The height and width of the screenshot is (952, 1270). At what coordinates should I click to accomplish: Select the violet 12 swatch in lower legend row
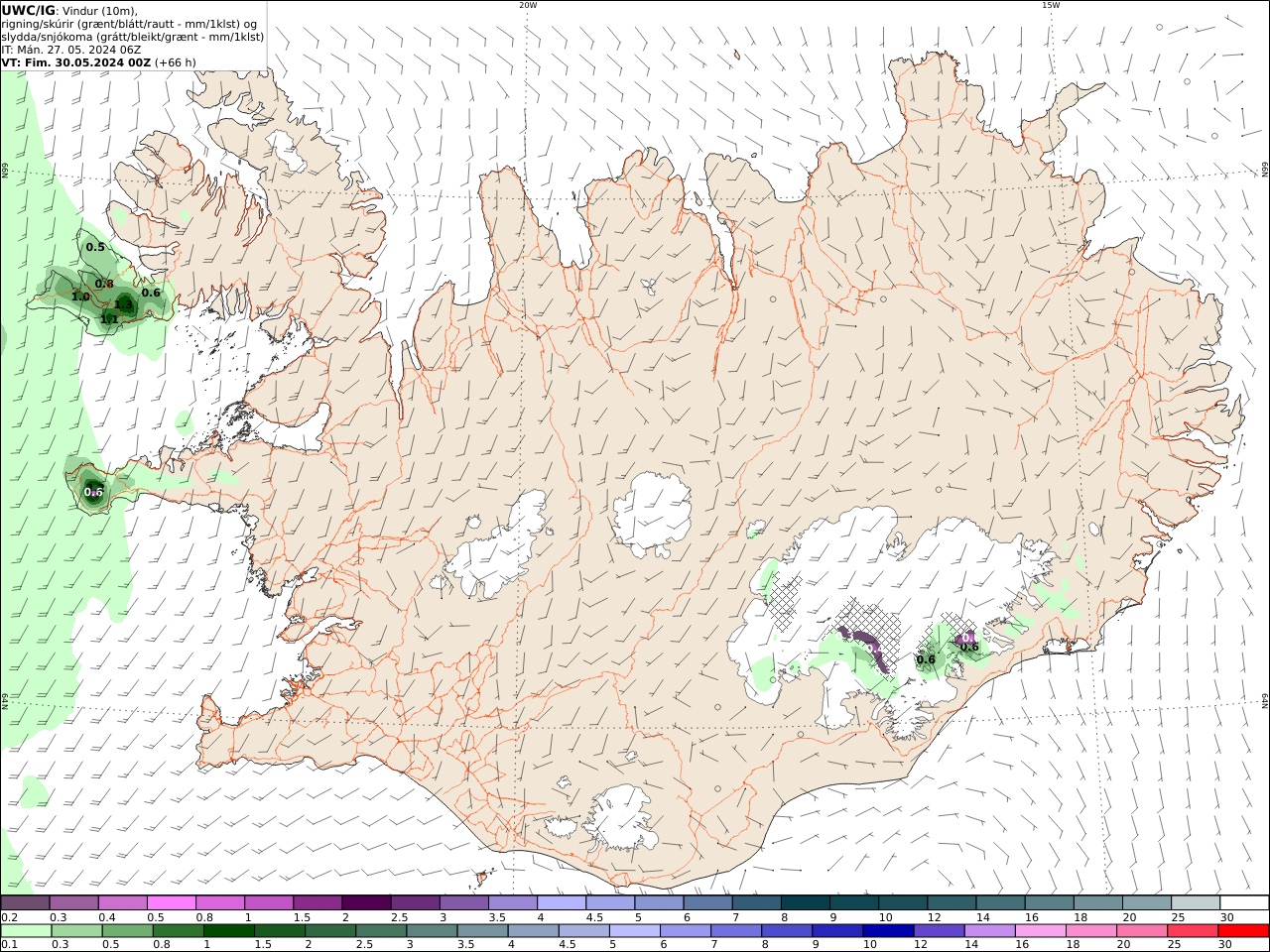tap(939, 931)
